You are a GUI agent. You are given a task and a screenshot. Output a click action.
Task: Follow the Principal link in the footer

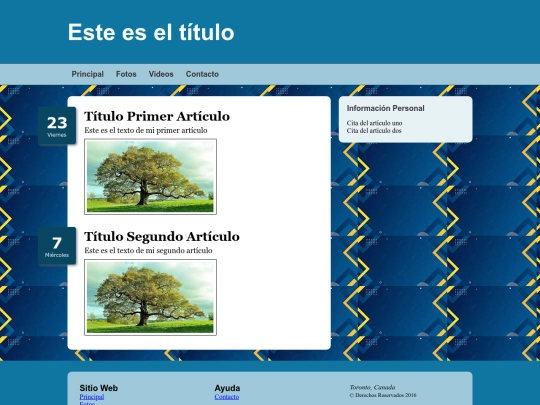click(92, 397)
